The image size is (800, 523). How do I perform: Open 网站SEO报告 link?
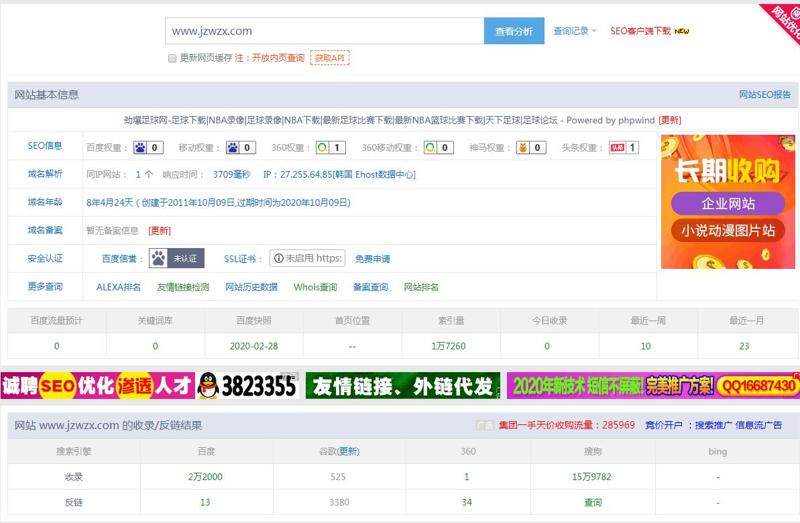pyautogui.click(x=765, y=94)
